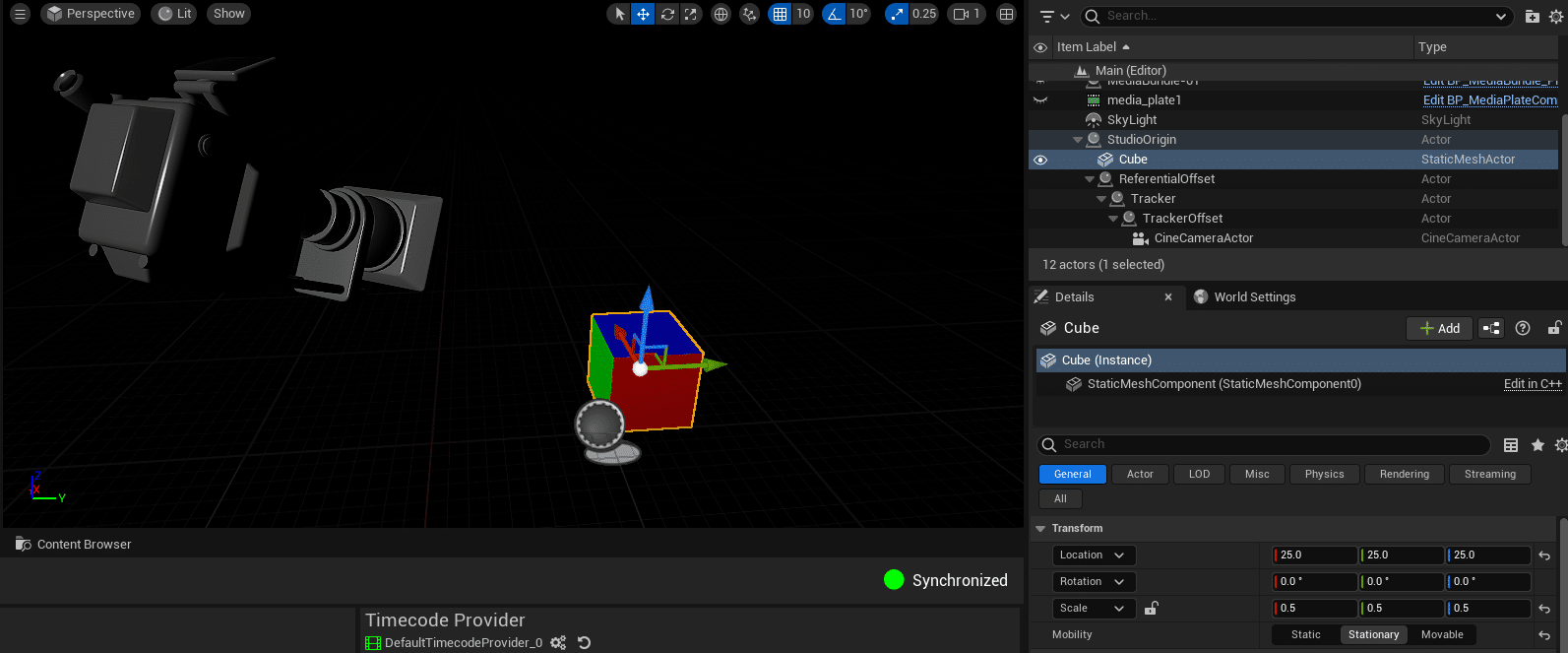Viewport: 1568px width, 653px height.
Task: Click the Outliner create folder icon
Action: (1533, 16)
